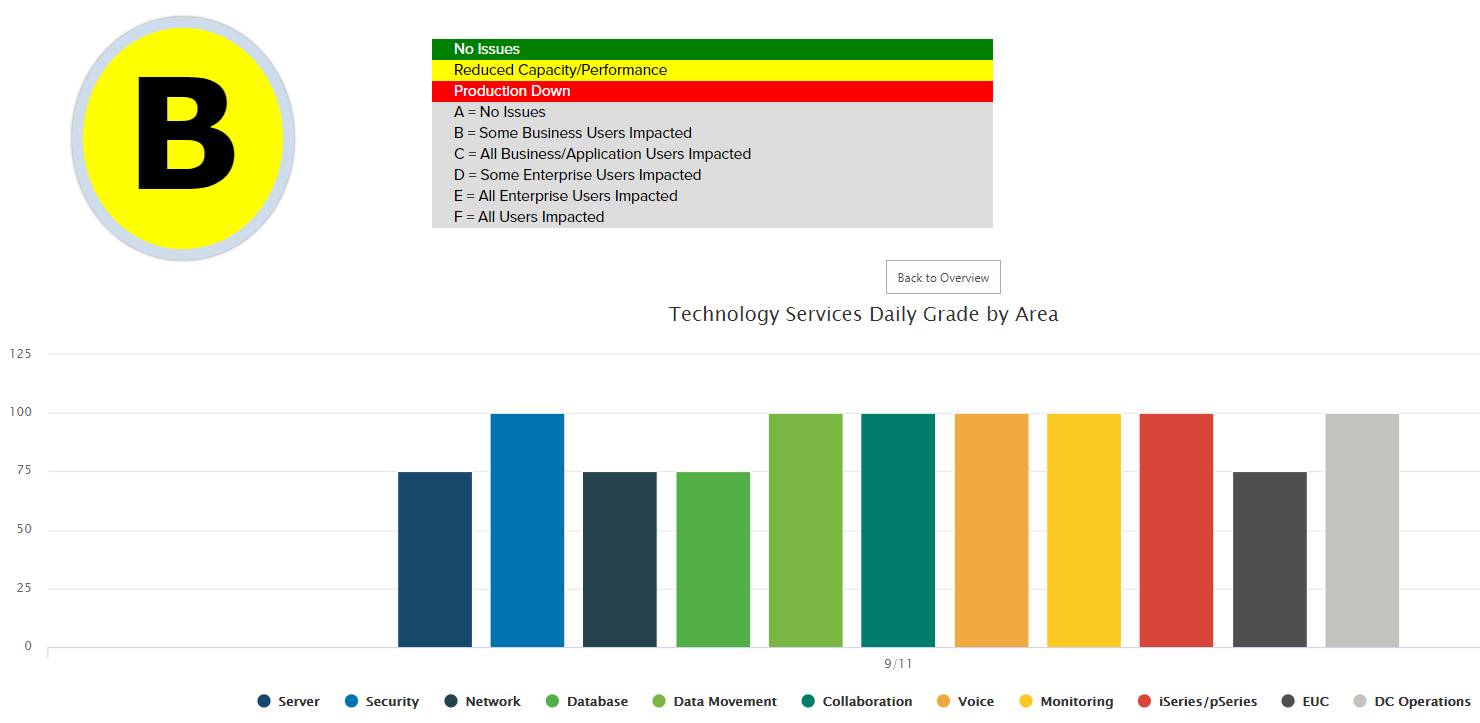Screen dimensions: 1480x723
Task: Click the Voice legend color dot
Action: [x=942, y=701]
